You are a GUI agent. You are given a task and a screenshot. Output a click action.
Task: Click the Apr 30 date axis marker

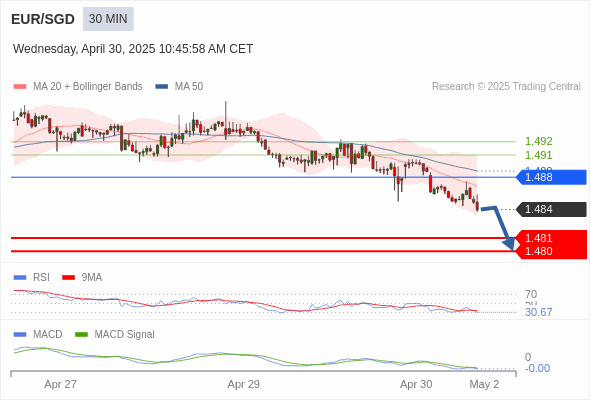[x=416, y=384]
